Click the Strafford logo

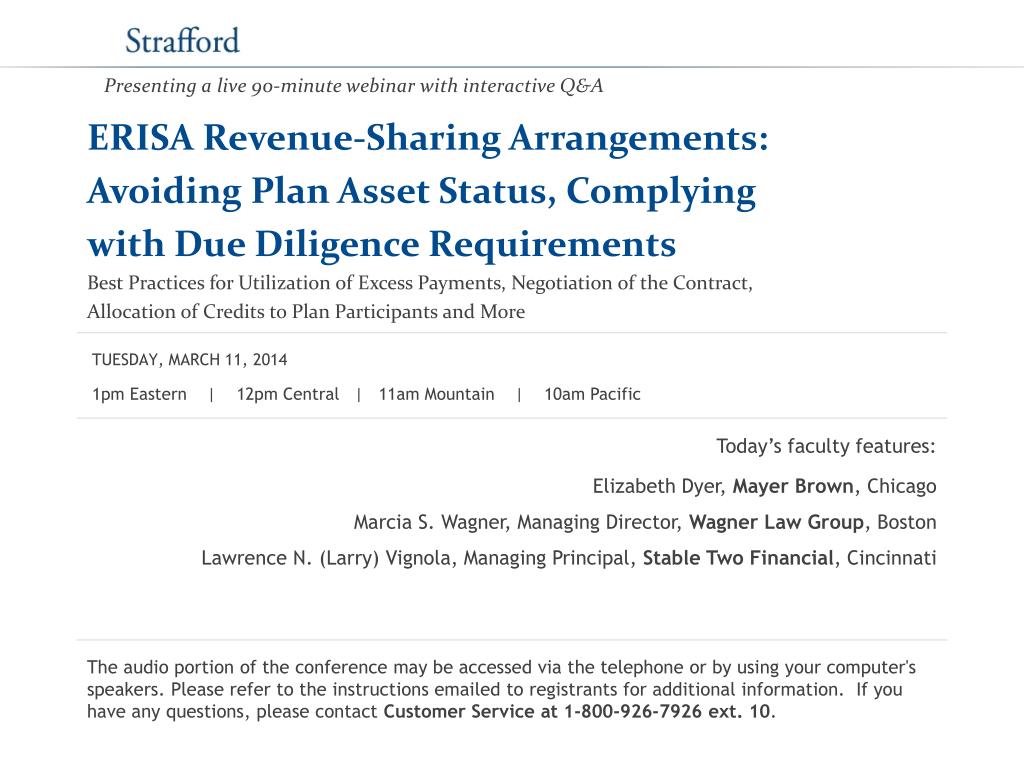182,40
